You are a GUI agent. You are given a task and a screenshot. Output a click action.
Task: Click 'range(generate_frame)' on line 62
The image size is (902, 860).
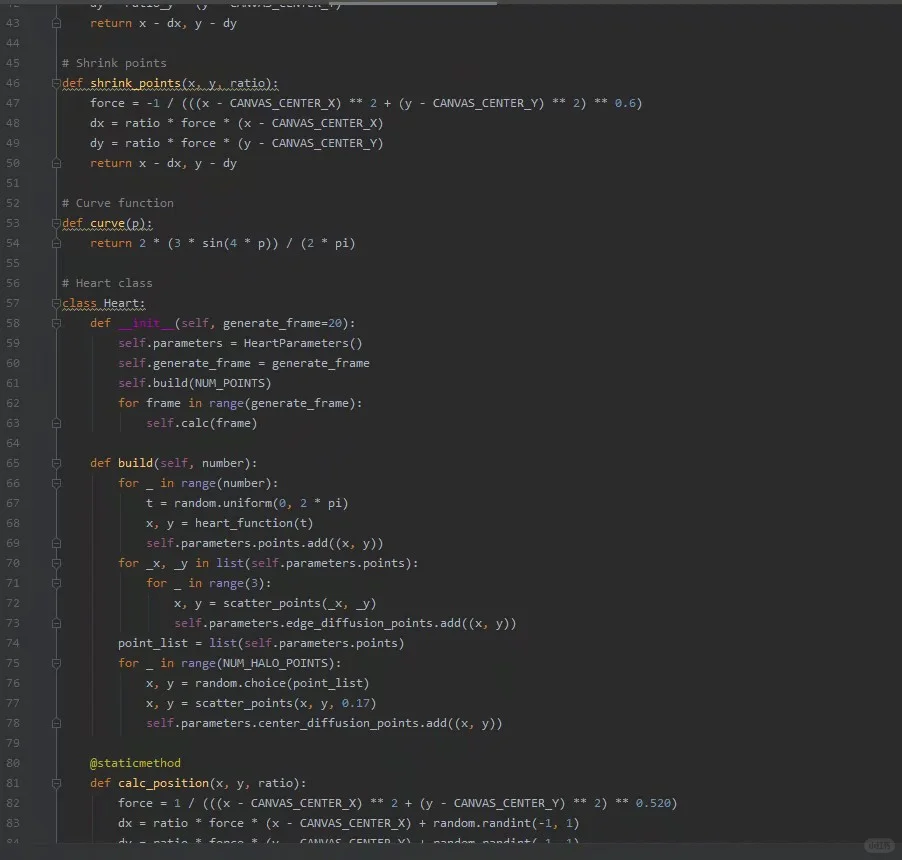pyautogui.click(x=282, y=403)
